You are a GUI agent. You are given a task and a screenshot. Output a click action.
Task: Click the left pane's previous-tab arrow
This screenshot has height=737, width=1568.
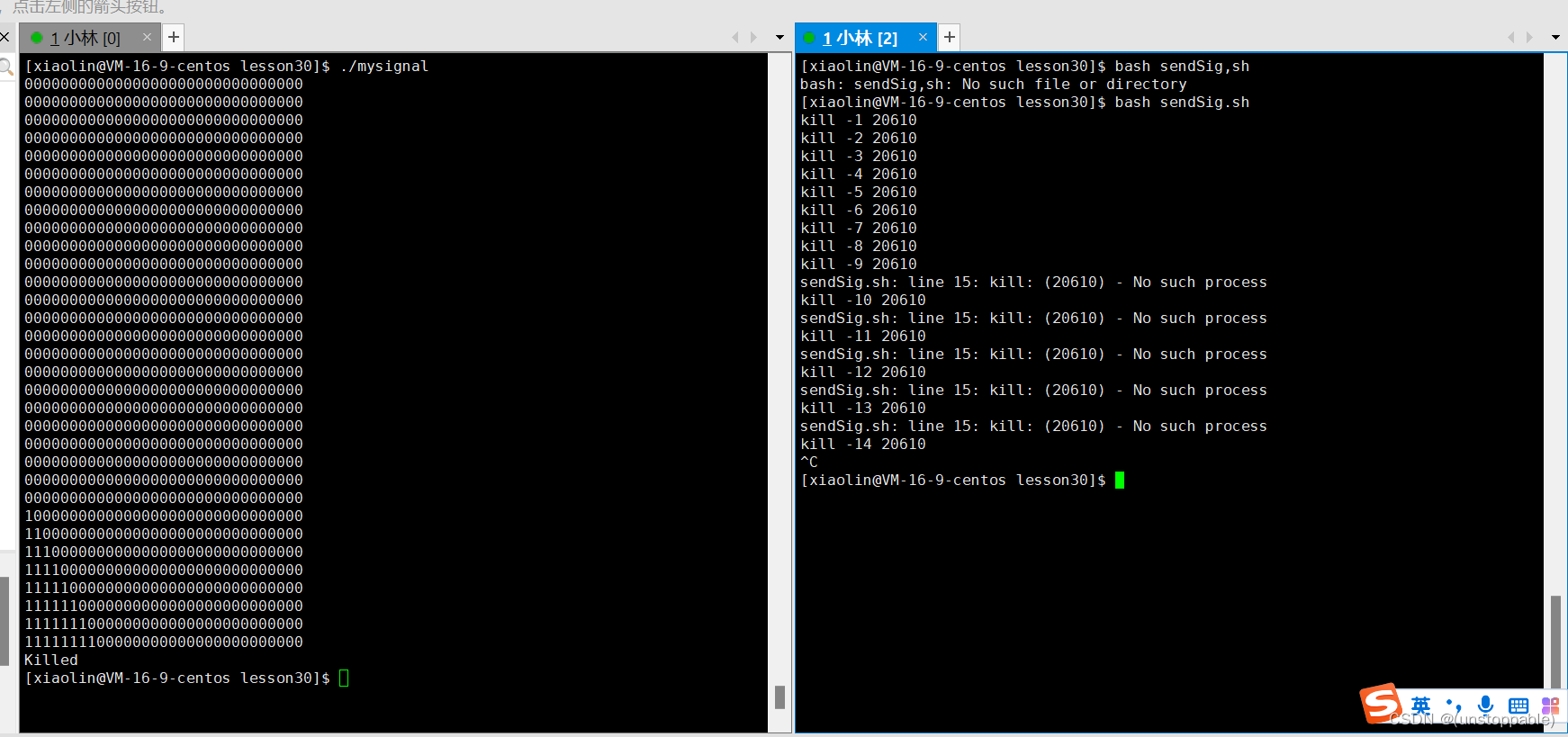pyautogui.click(x=735, y=37)
